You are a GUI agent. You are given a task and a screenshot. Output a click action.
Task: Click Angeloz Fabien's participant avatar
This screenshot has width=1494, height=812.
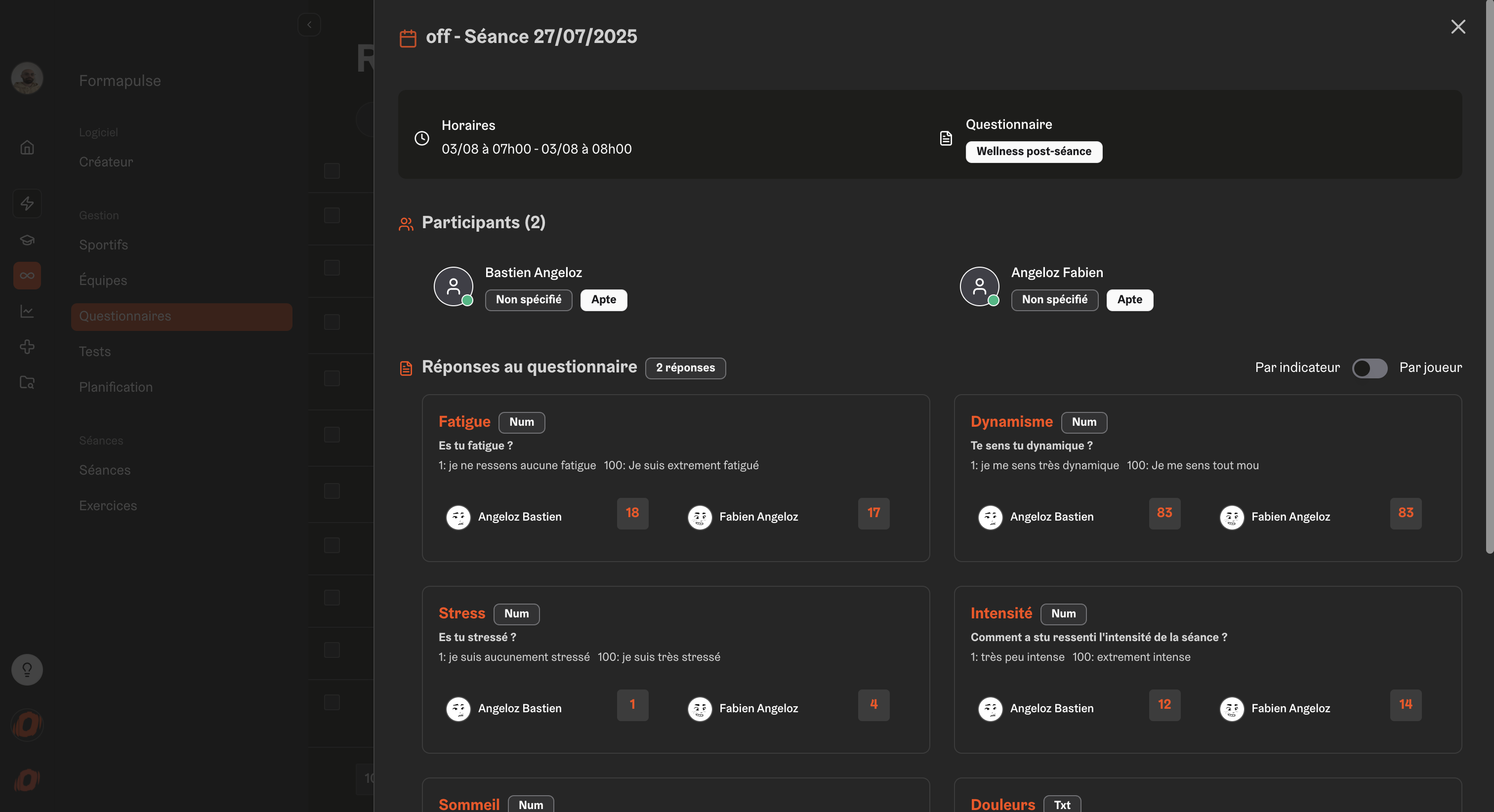[x=979, y=286]
